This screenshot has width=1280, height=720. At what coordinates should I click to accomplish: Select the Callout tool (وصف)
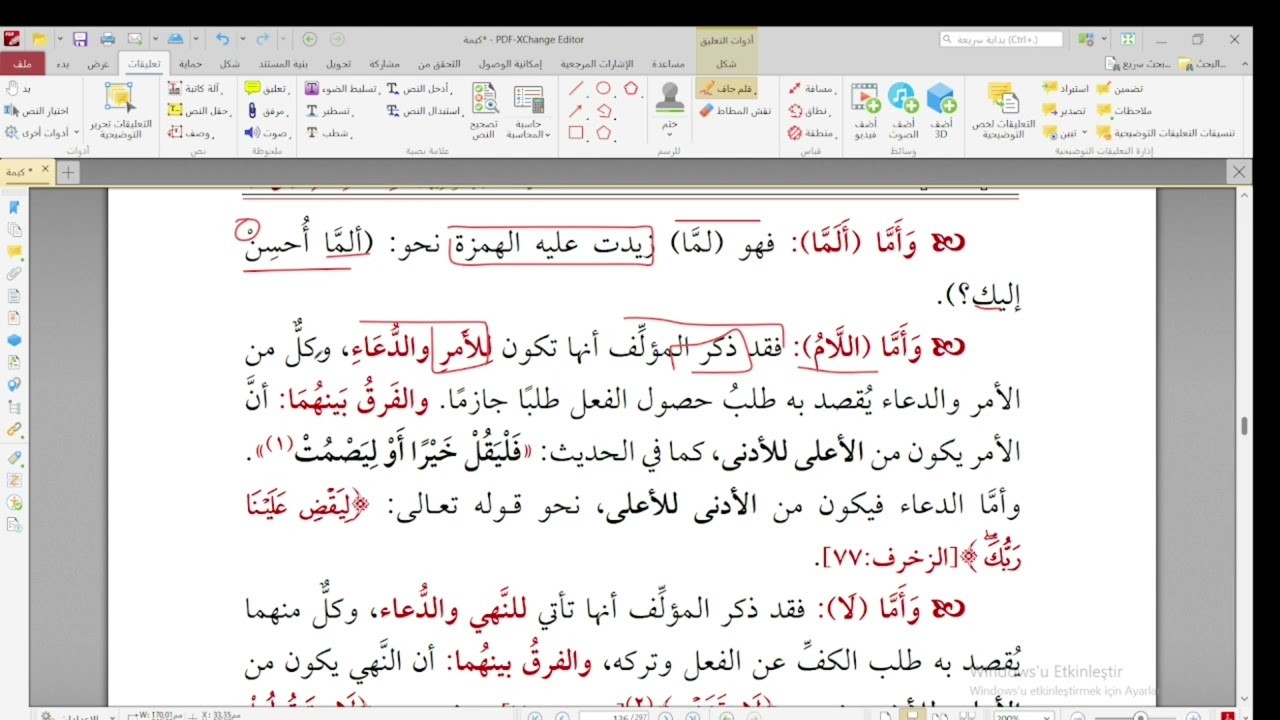pos(189,132)
